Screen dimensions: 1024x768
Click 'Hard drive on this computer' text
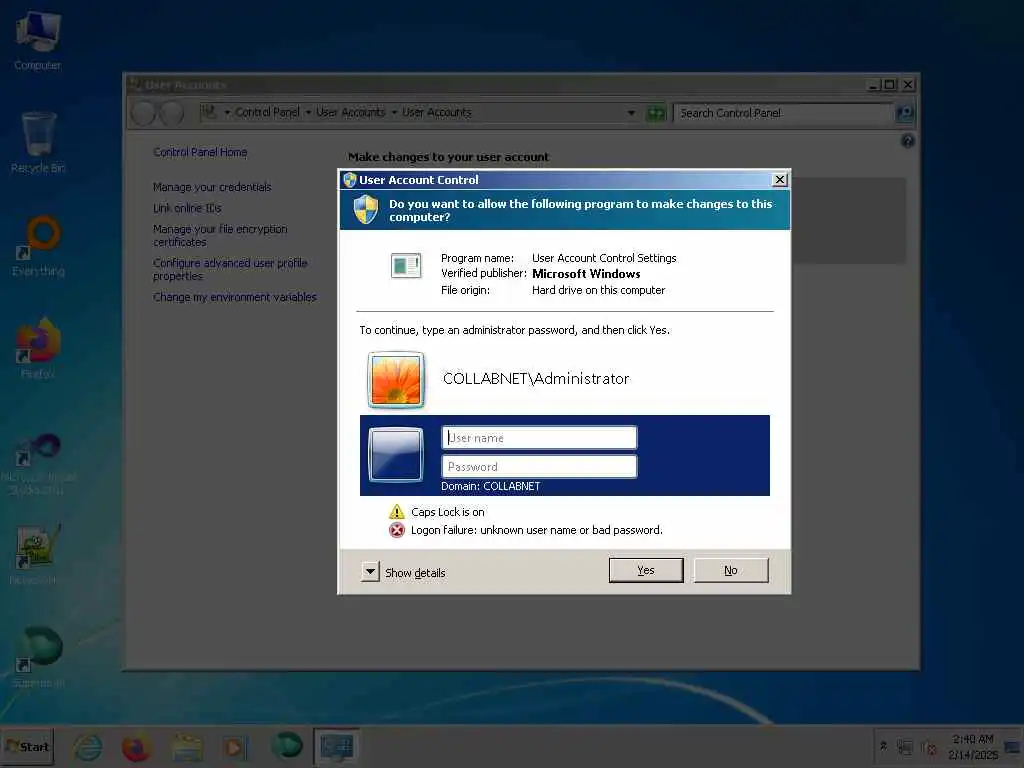tap(598, 290)
